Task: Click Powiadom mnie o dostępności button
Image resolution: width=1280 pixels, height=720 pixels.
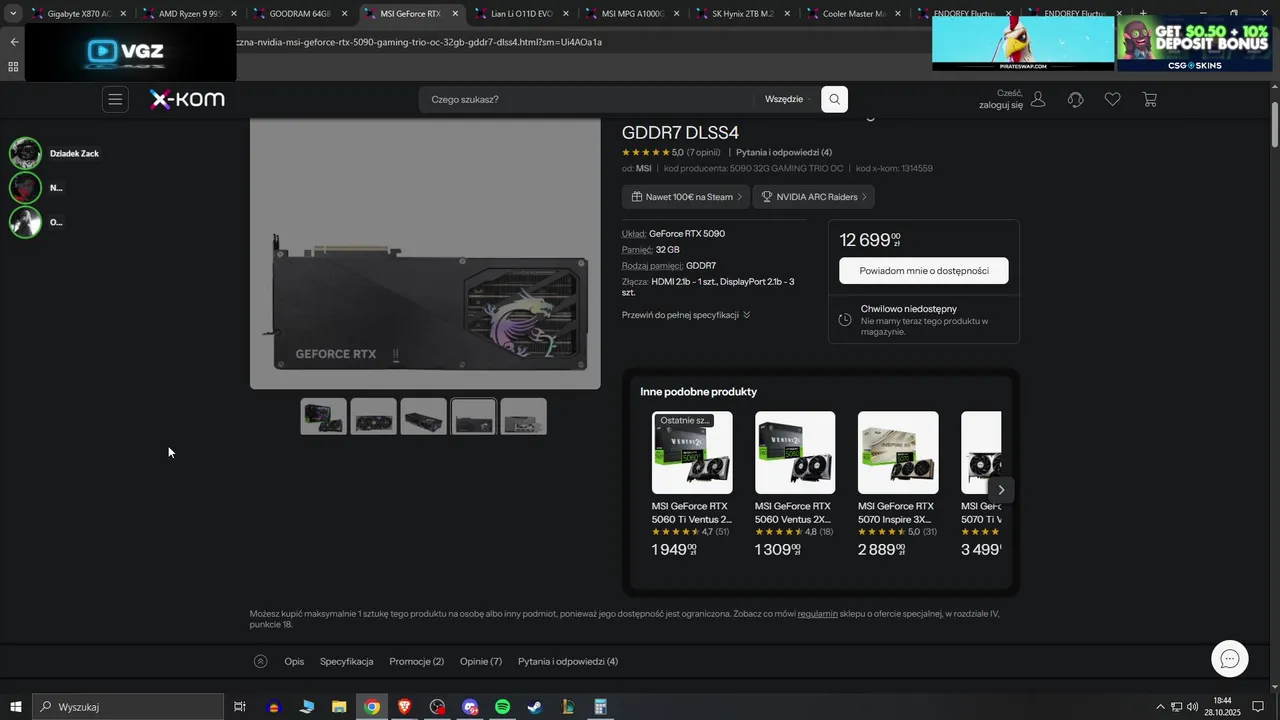Action: click(924, 271)
